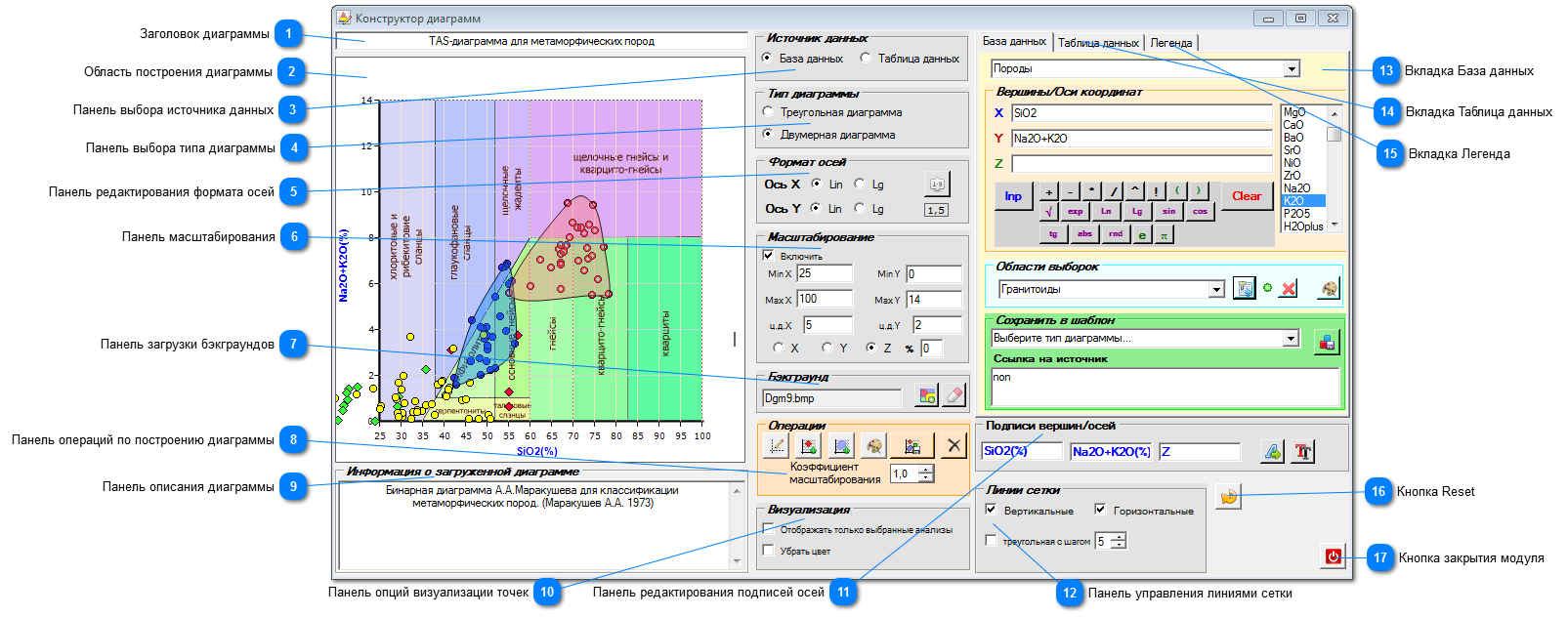1568x617 pixels.
Task: Click the e constant key on keypad
Action: click(1142, 234)
